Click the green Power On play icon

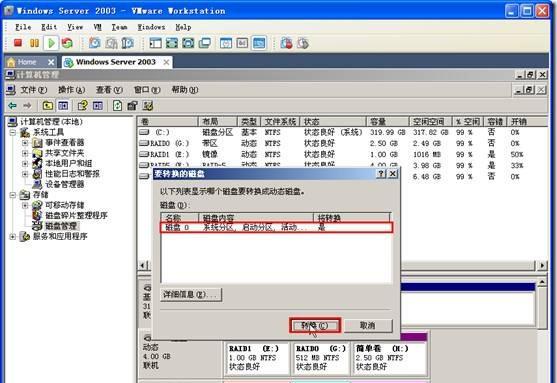51,43
